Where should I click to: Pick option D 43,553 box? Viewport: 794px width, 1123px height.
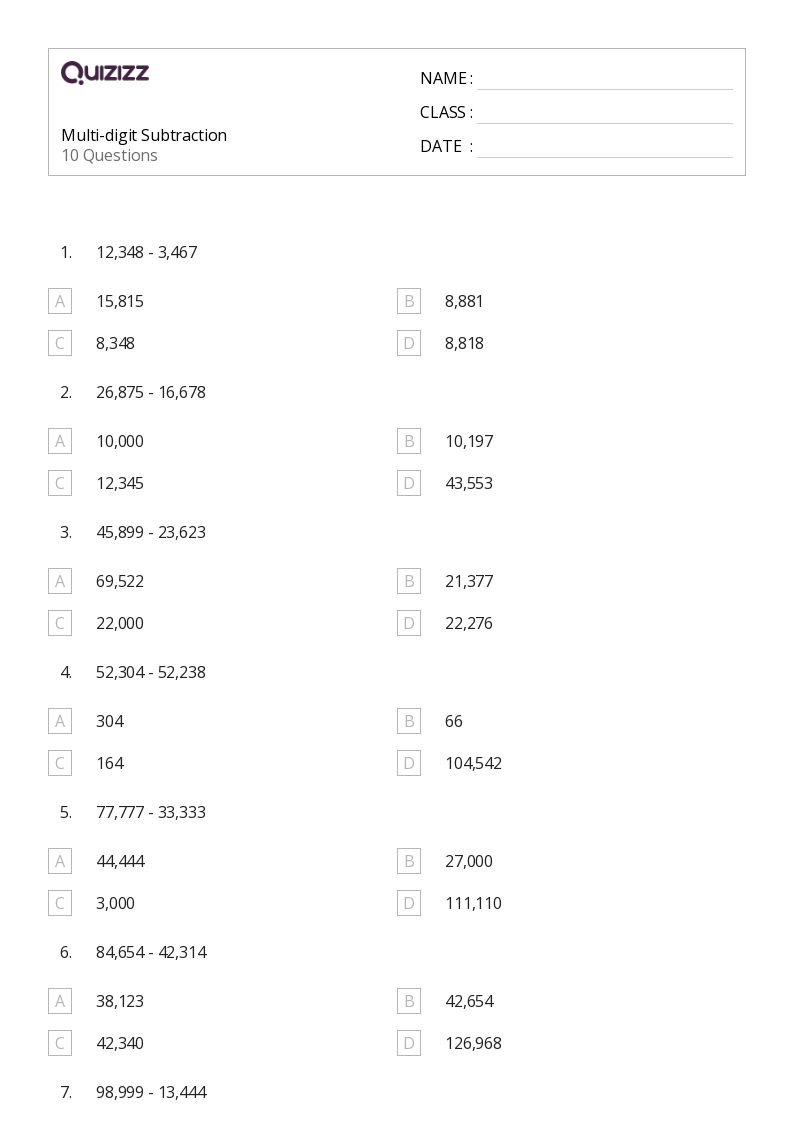pyautogui.click(x=409, y=483)
